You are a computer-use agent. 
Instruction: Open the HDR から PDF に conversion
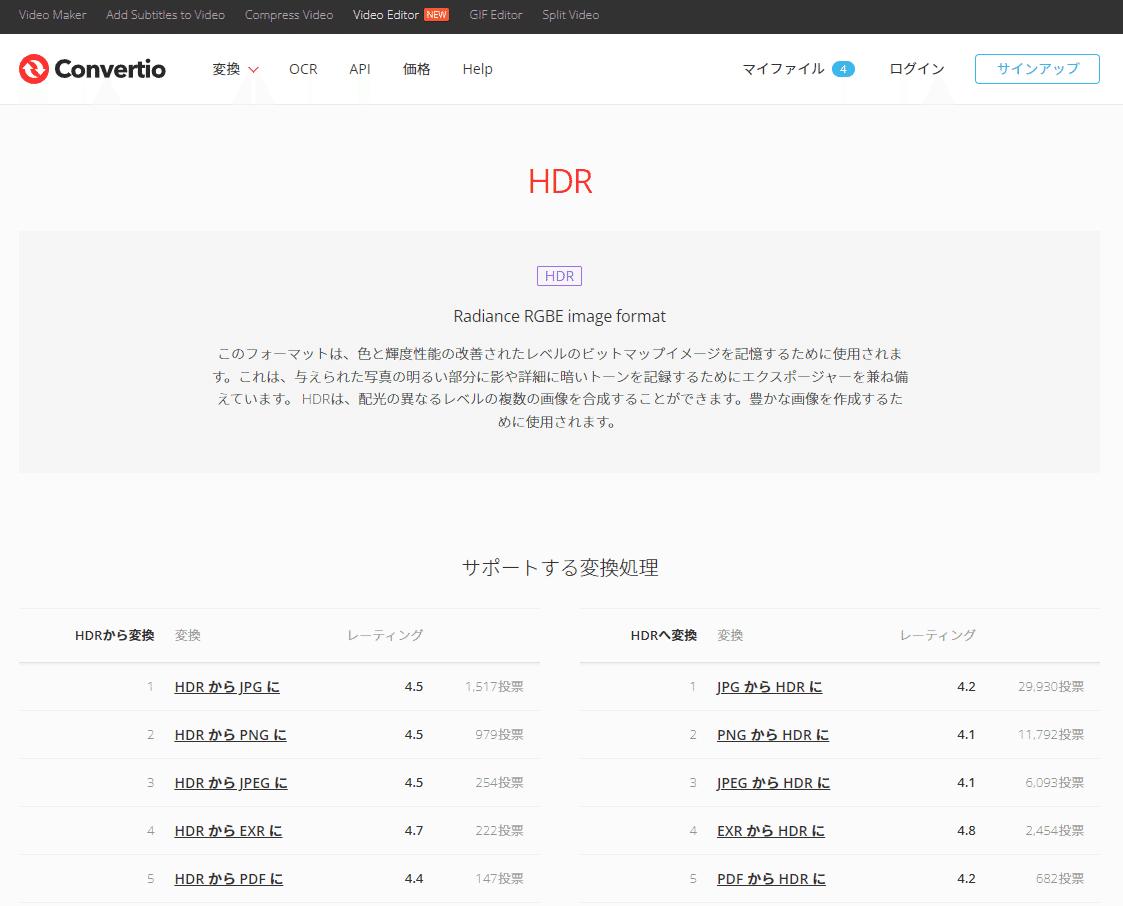(x=228, y=879)
